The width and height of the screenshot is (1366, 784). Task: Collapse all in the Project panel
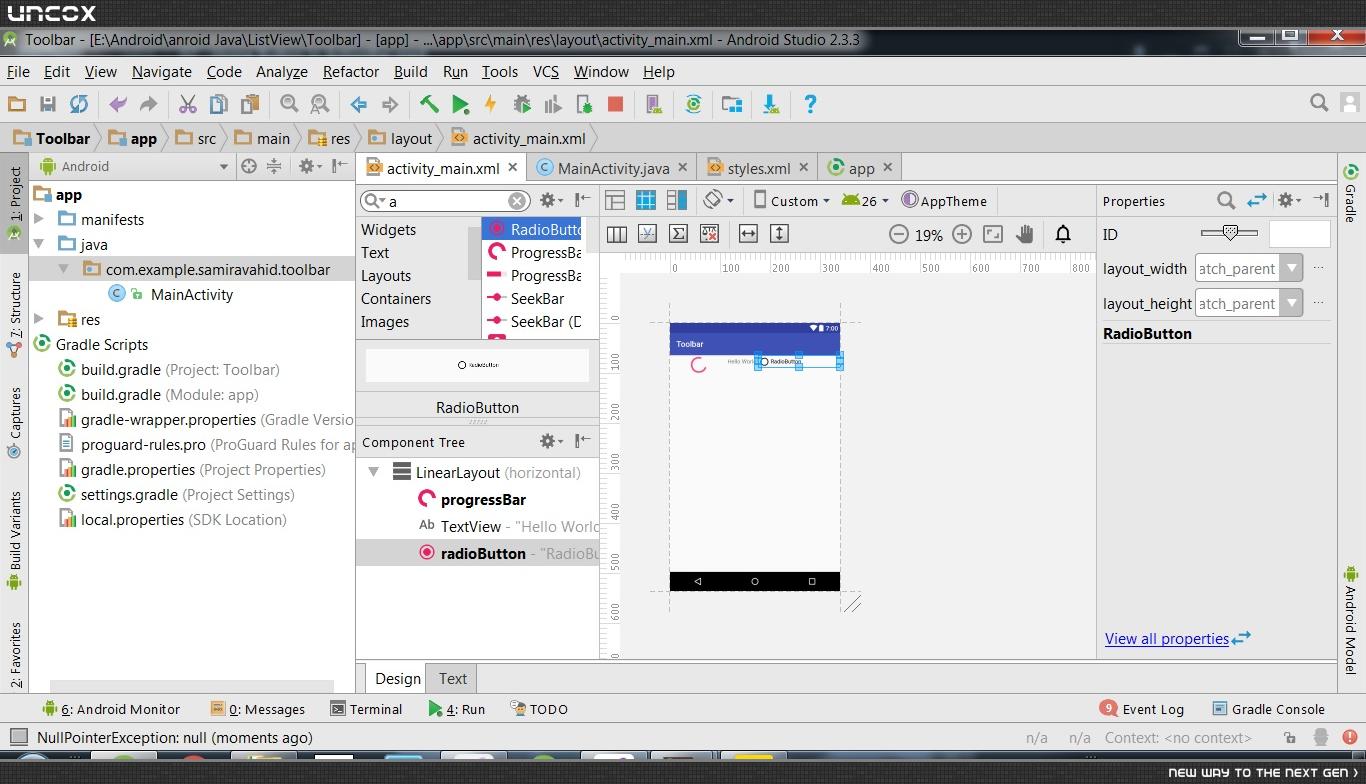pyautogui.click(x=273, y=167)
